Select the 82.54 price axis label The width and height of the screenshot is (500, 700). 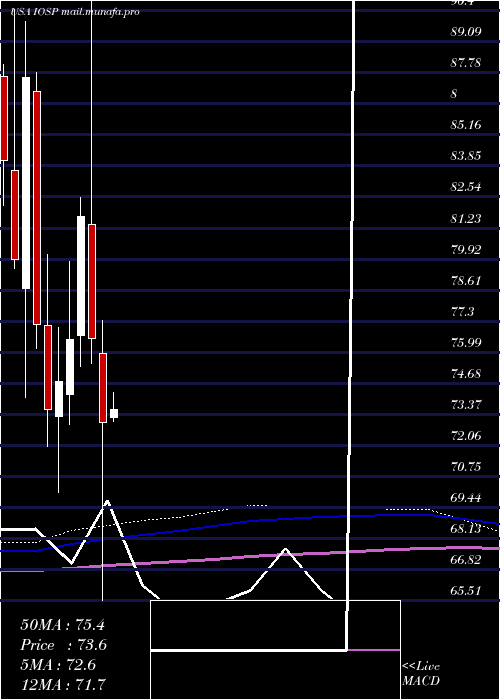(x=466, y=187)
